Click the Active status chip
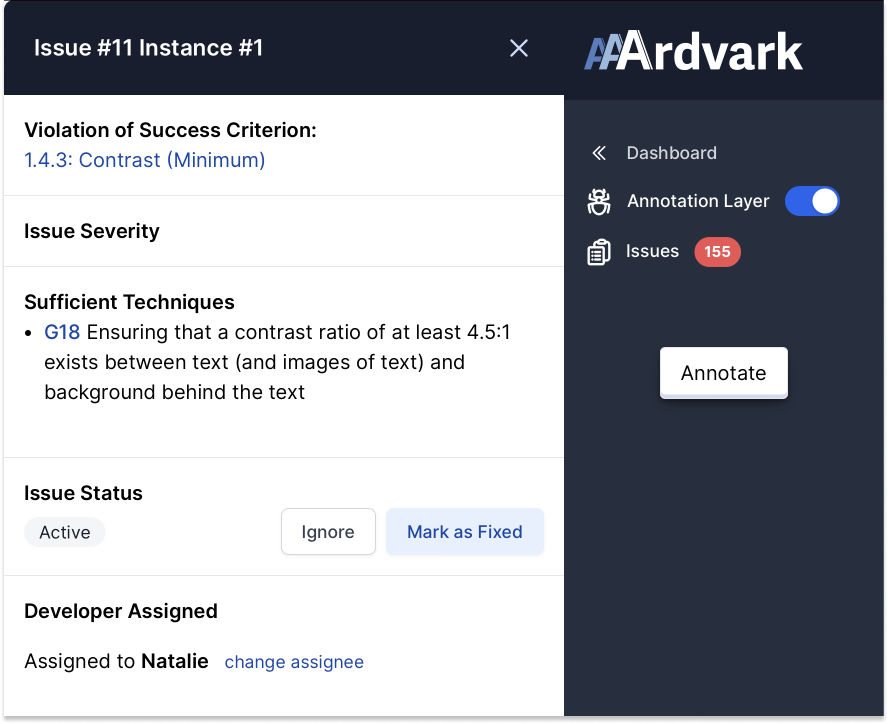Screen dimensions: 888x724 coord(64,532)
